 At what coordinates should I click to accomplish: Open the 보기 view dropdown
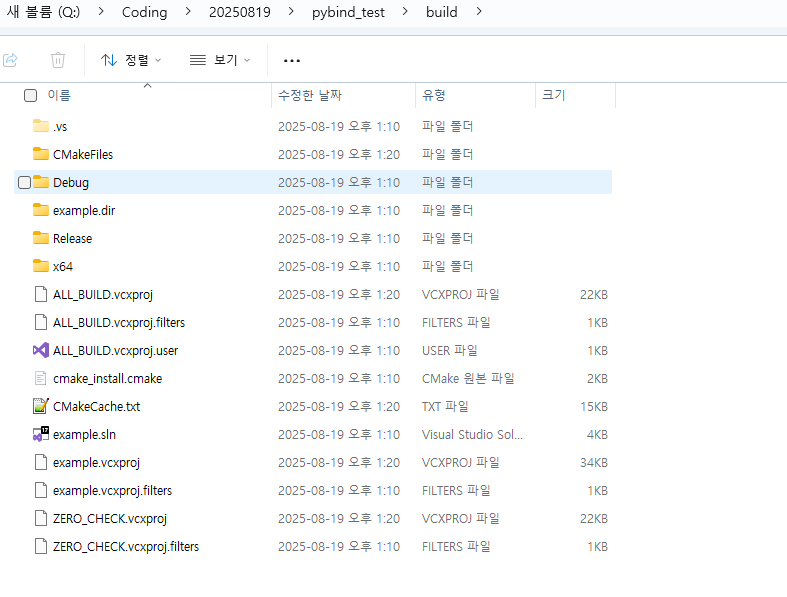(220, 60)
